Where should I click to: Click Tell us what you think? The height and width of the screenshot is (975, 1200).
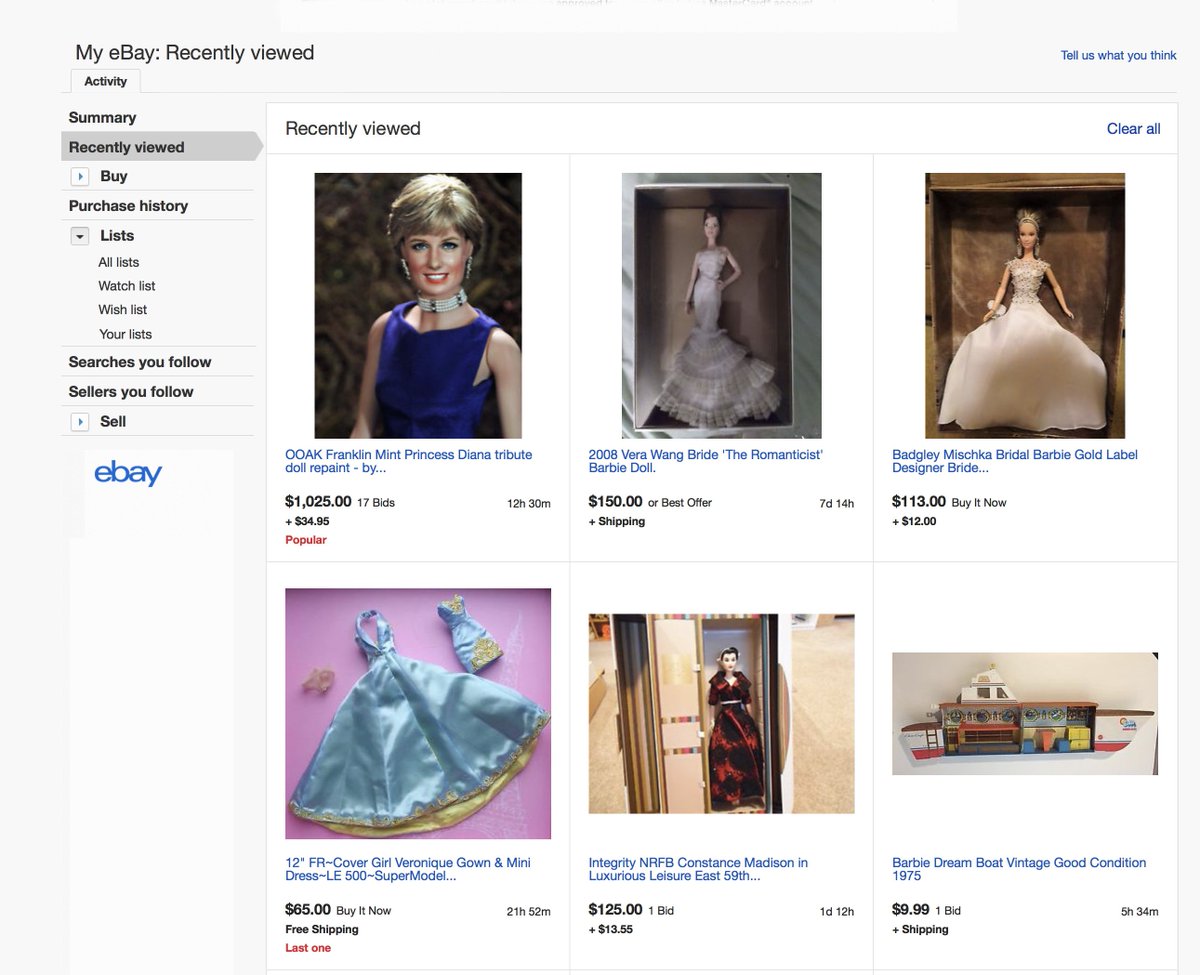1118,56
